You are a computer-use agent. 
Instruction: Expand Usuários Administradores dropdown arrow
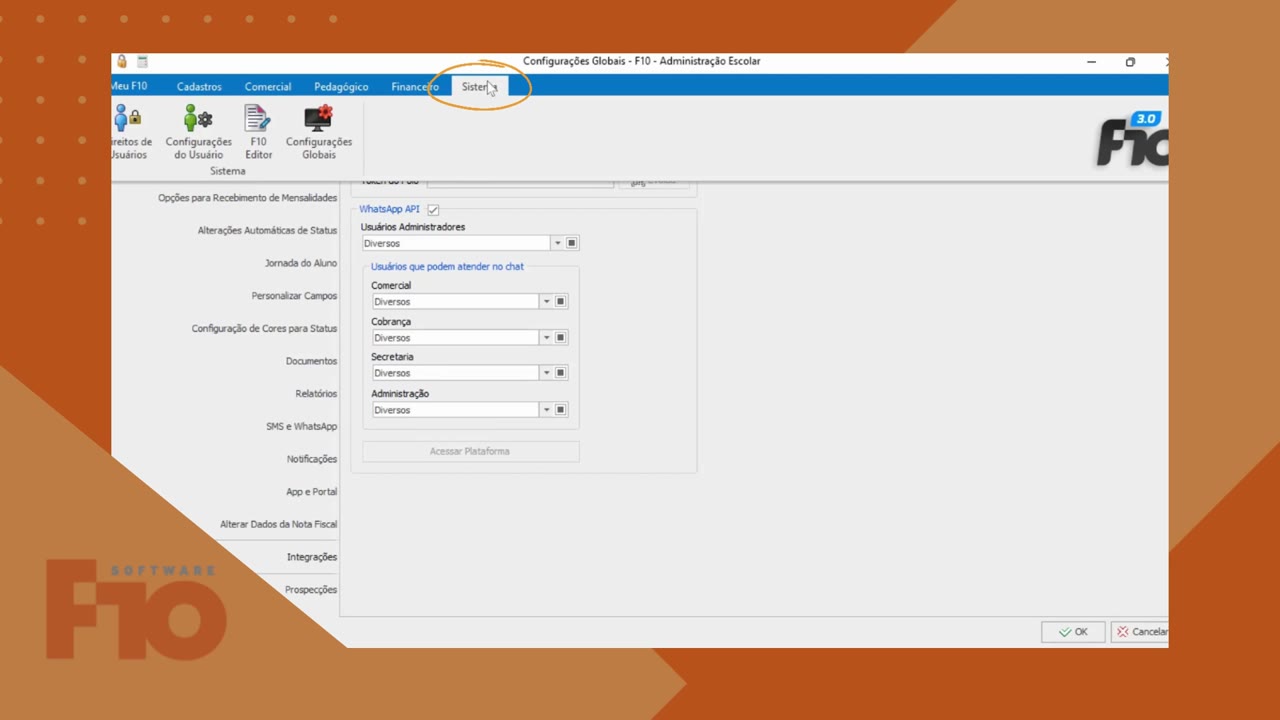(557, 243)
